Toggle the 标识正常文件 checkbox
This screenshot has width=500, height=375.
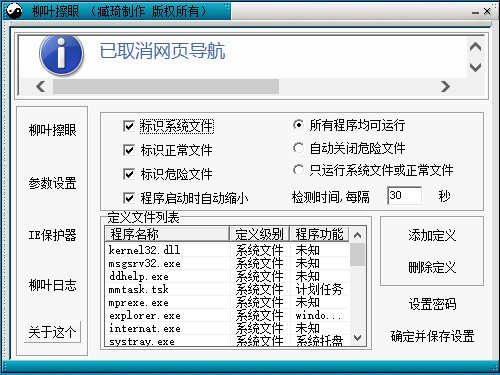coord(129,150)
